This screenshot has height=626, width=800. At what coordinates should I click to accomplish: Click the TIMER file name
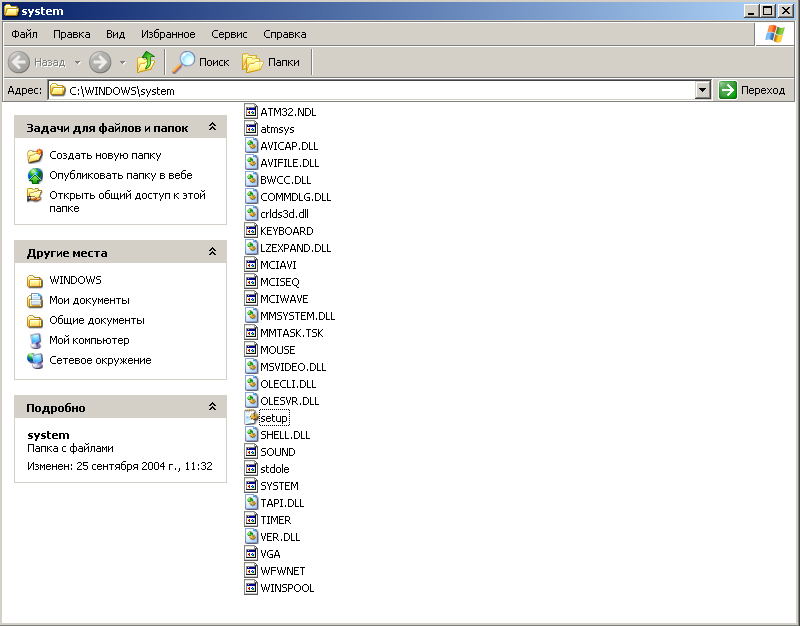[x=276, y=520]
